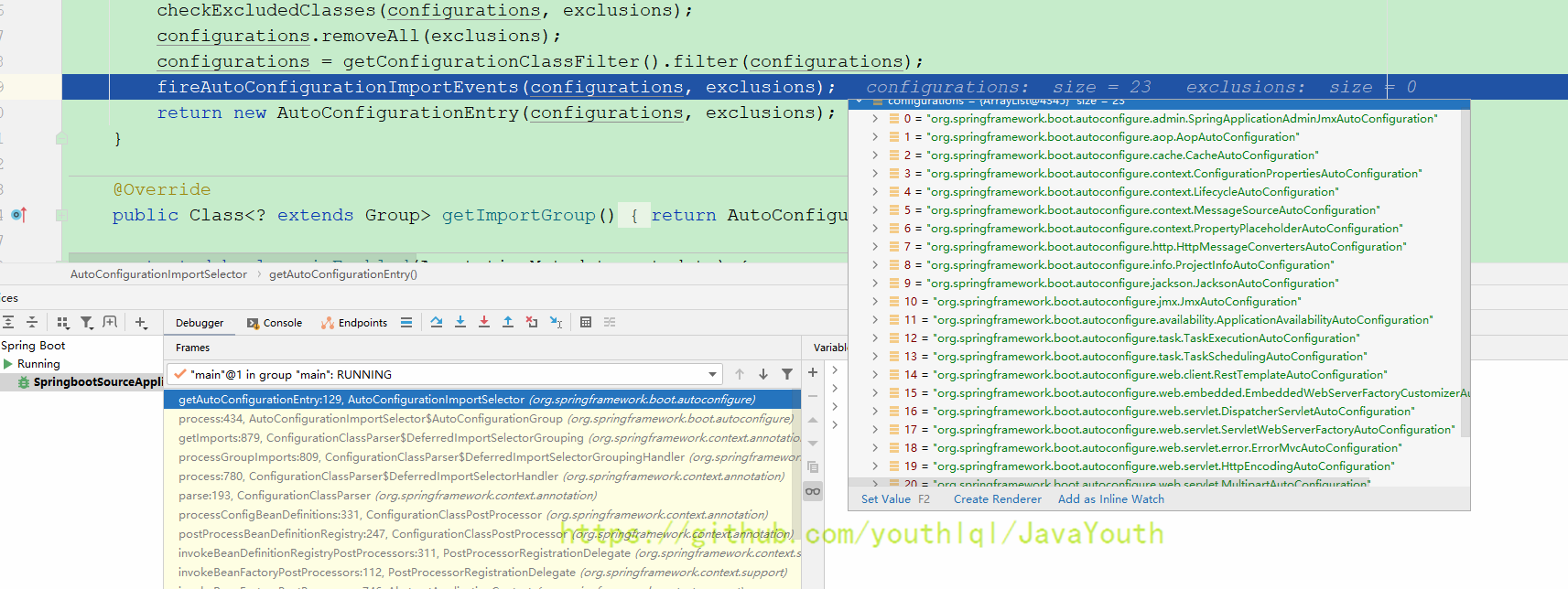Click the Drop Frame icon
The height and width of the screenshot is (589, 1568).
point(532,322)
